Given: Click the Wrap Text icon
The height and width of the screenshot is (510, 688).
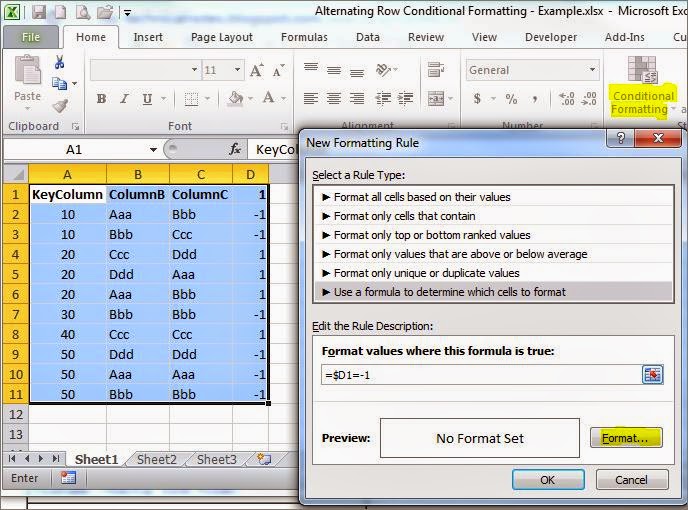Looking at the screenshot, I should [x=436, y=69].
